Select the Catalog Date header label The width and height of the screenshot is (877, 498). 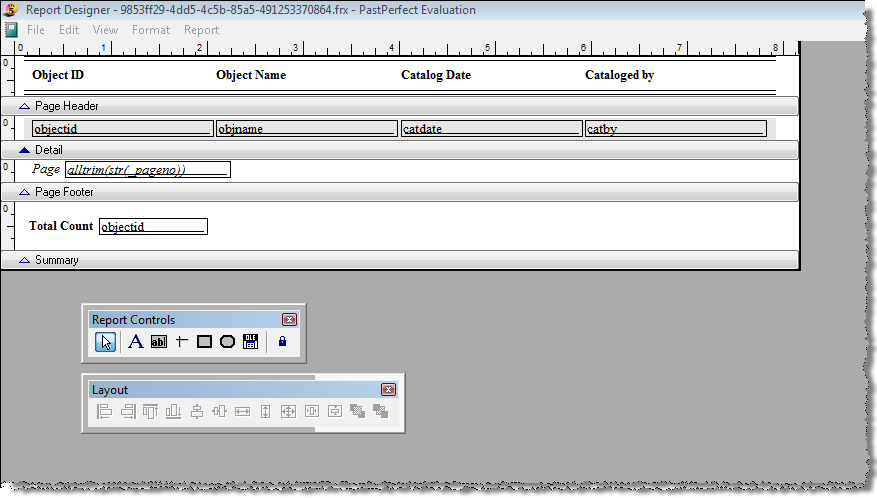tap(436, 75)
